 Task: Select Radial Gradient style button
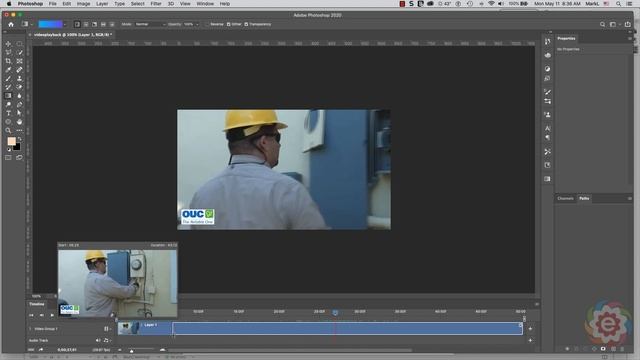86,24
